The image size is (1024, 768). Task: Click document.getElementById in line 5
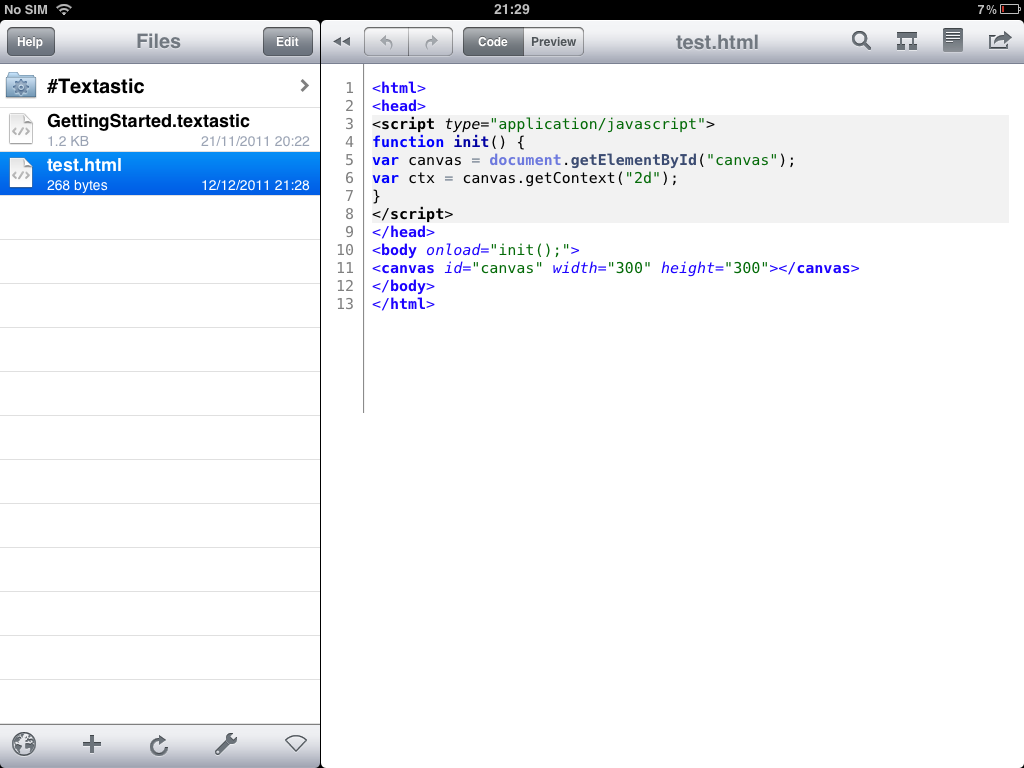593,160
